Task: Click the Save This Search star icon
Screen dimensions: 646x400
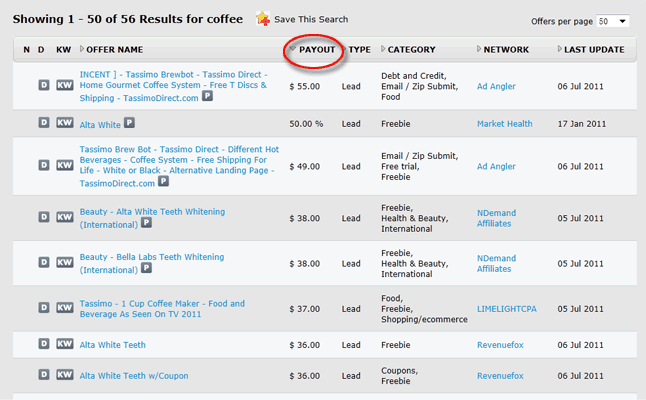Action: coord(263,19)
